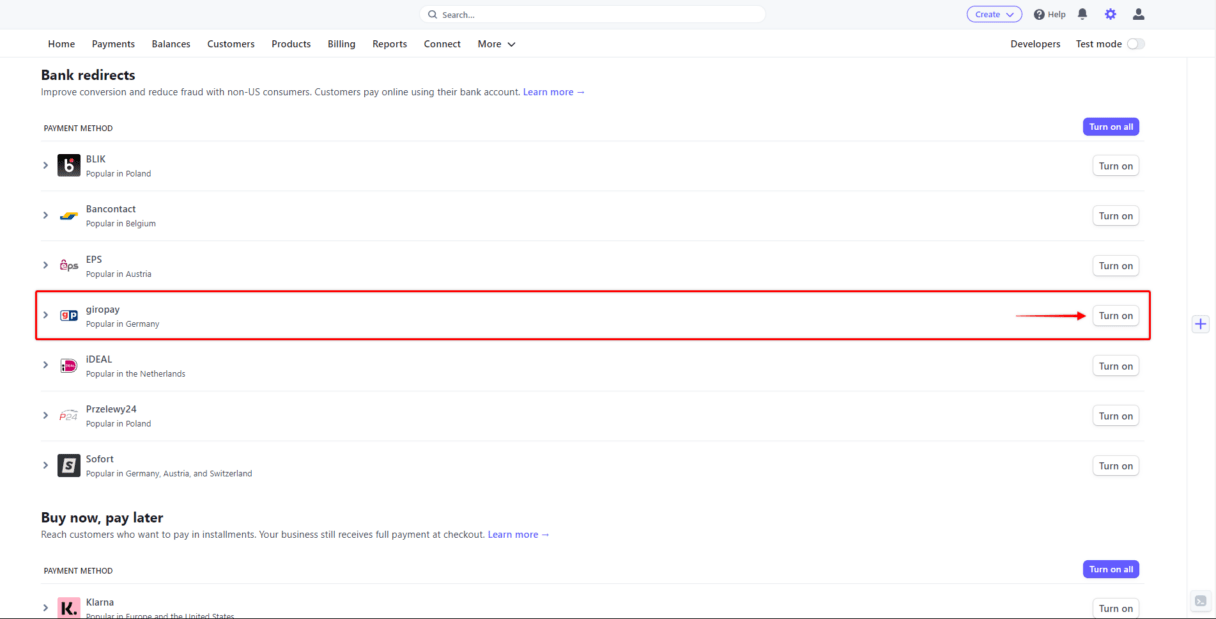This screenshot has height=619, width=1216.
Task: Turn on Klarna
Action: [1116, 608]
